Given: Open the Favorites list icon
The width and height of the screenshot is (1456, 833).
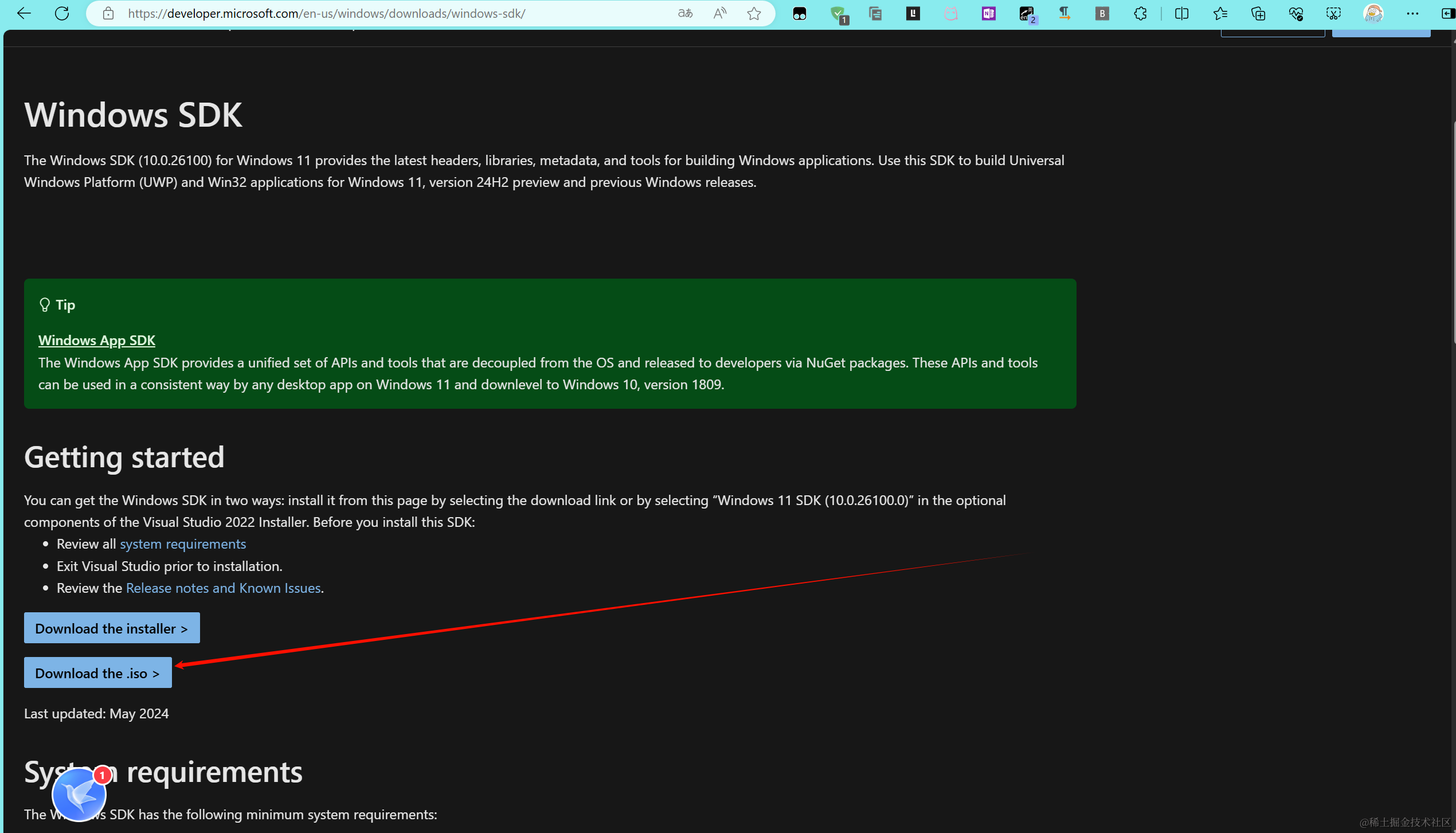Looking at the screenshot, I should 1220,13.
